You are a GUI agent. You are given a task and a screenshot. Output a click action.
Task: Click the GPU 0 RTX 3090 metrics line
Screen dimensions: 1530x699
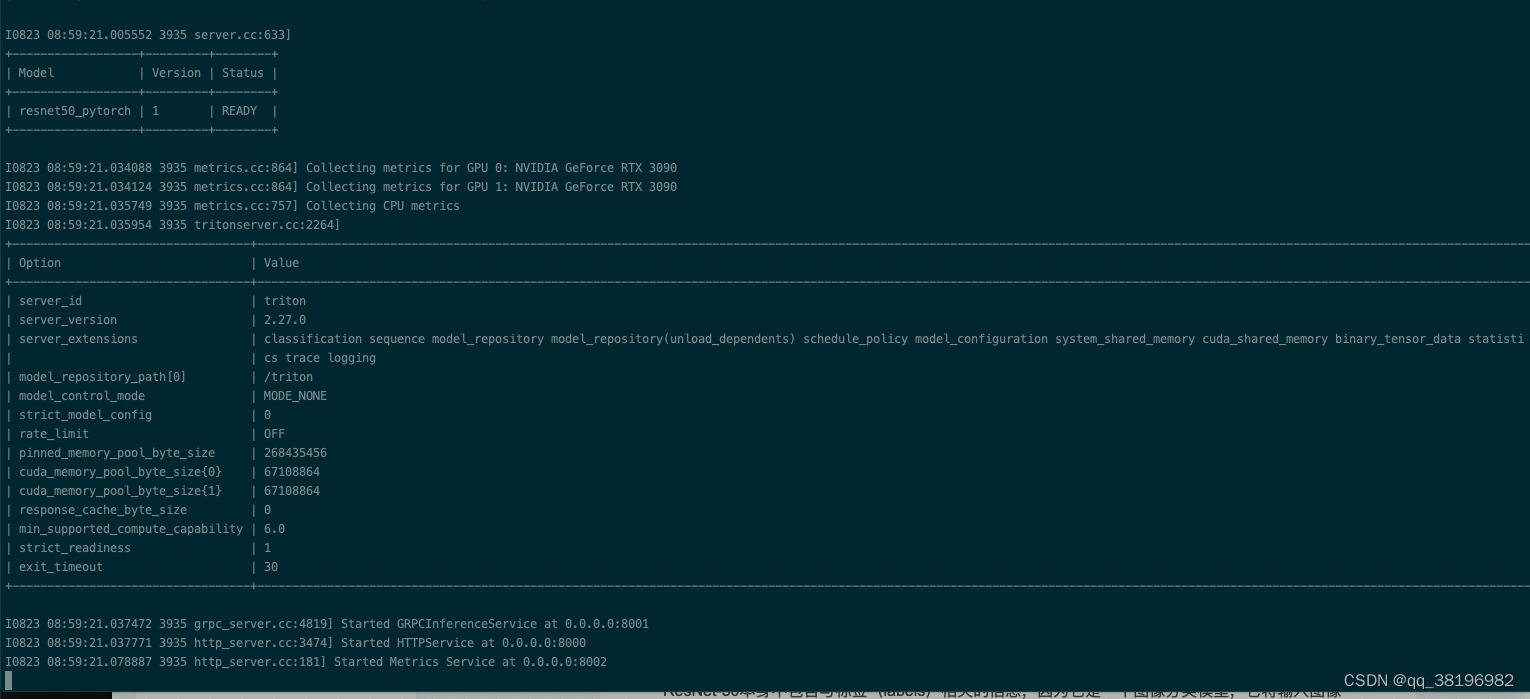click(340, 168)
